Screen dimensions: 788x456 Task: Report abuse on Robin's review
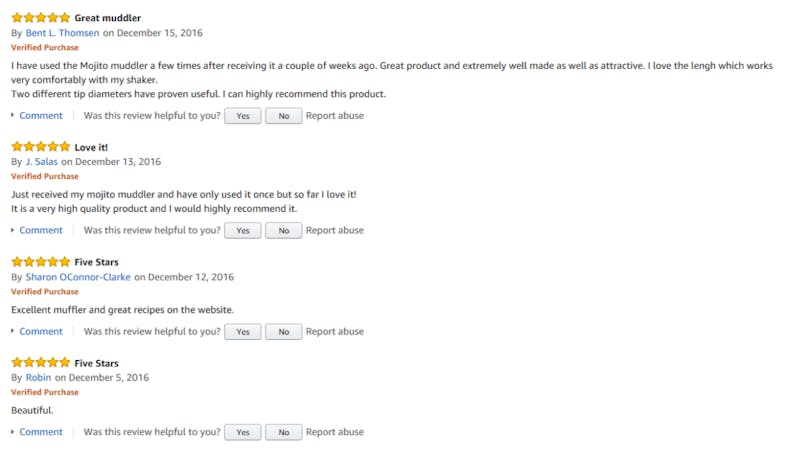(335, 433)
